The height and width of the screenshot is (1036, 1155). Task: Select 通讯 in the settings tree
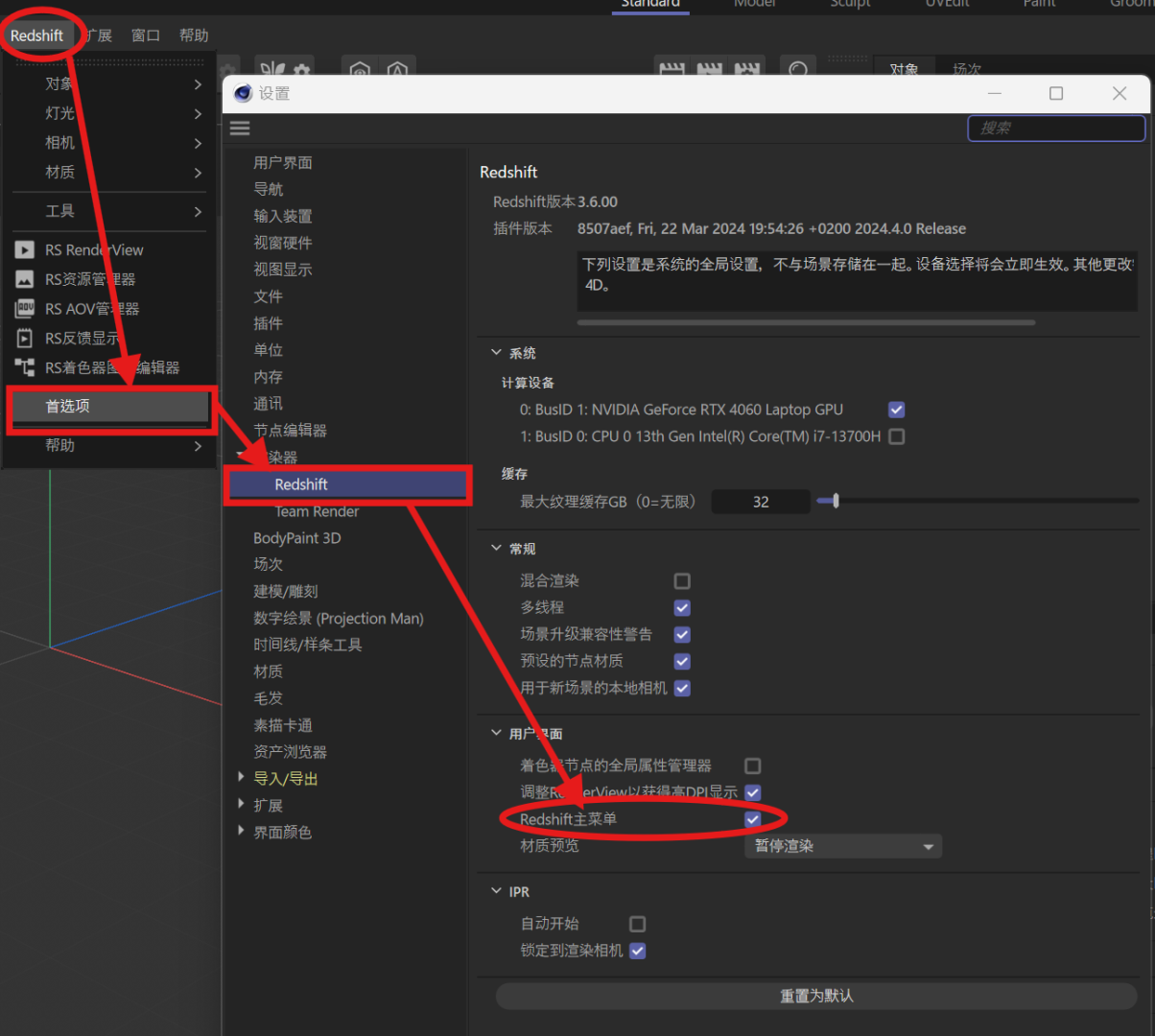tap(269, 405)
